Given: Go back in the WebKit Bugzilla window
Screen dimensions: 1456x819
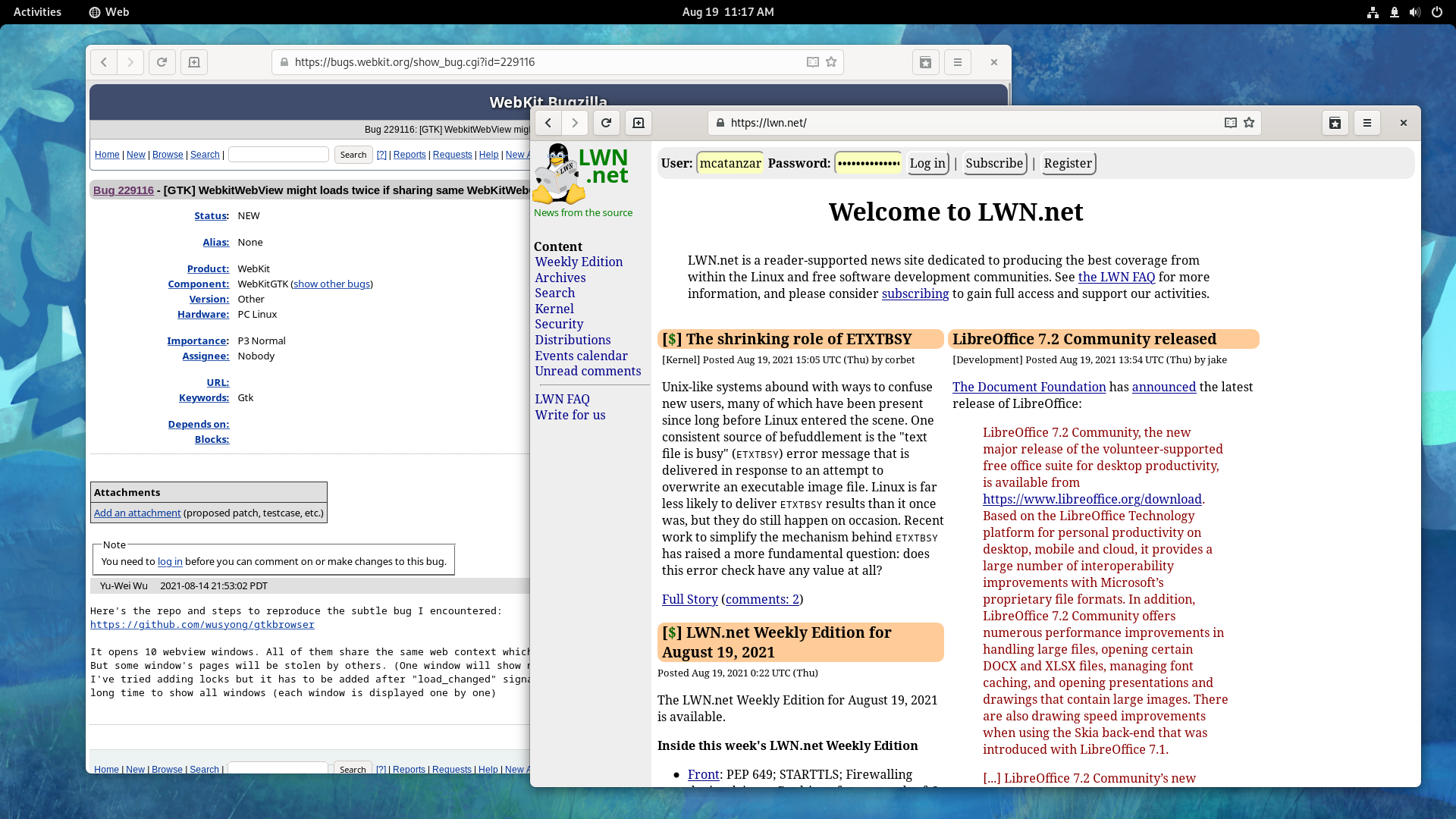Looking at the screenshot, I should tap(104, 62).
